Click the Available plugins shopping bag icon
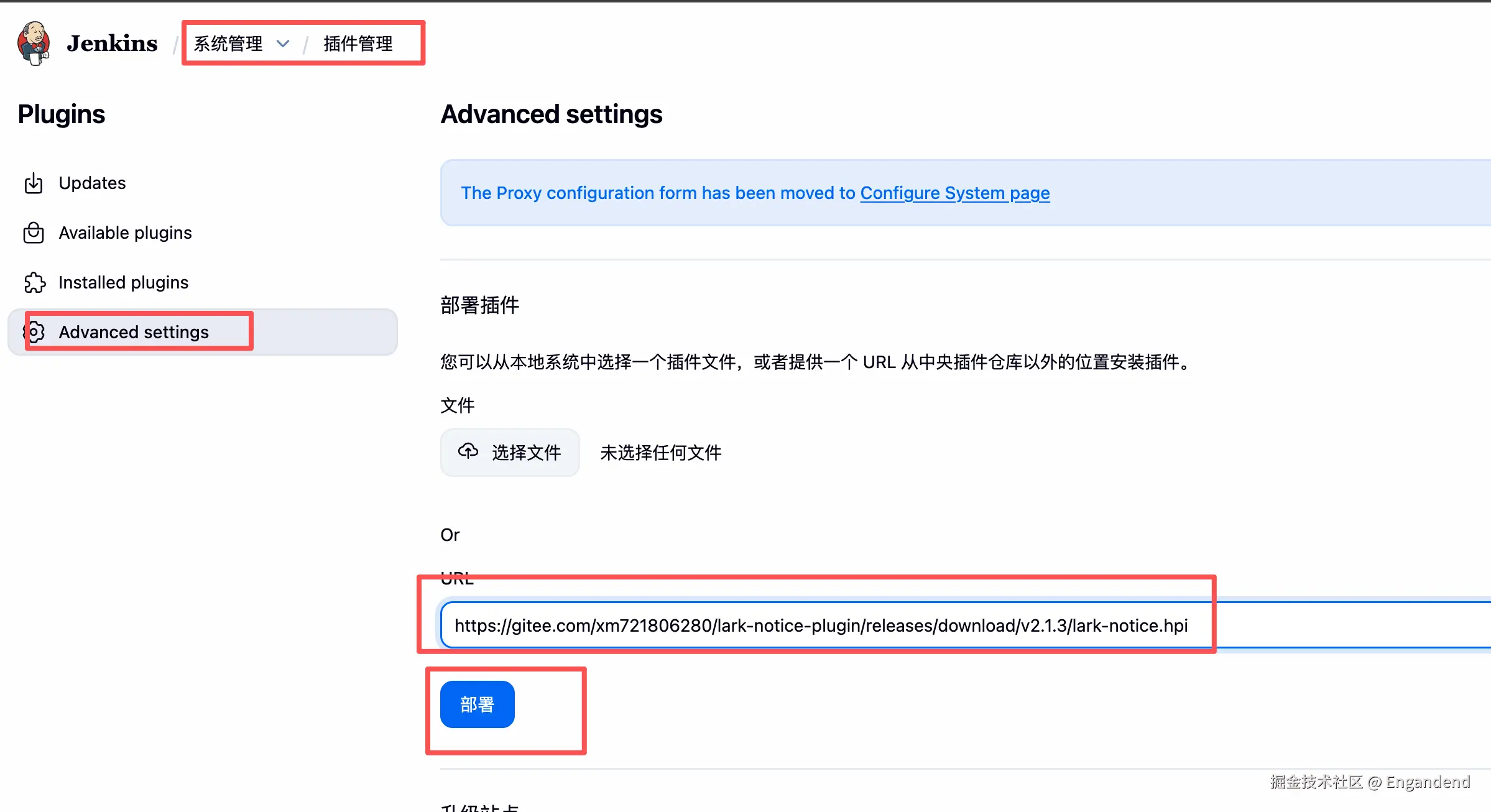The width and height of the screenshot is (1491, 812). point(34,233)
